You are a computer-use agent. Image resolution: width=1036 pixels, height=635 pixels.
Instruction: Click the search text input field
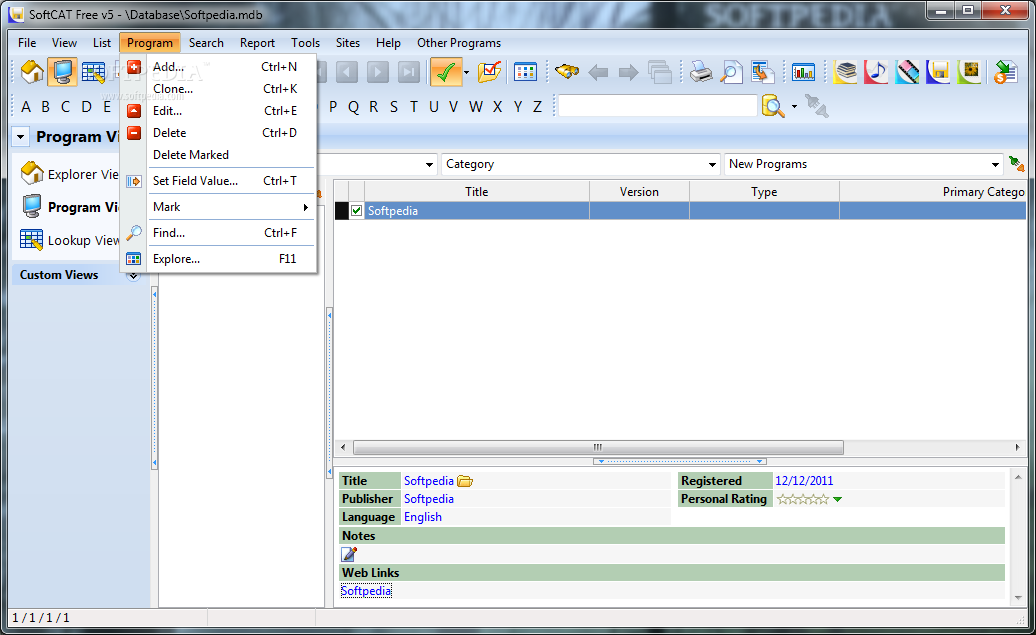pyautogui.click(x=657, y=106)
